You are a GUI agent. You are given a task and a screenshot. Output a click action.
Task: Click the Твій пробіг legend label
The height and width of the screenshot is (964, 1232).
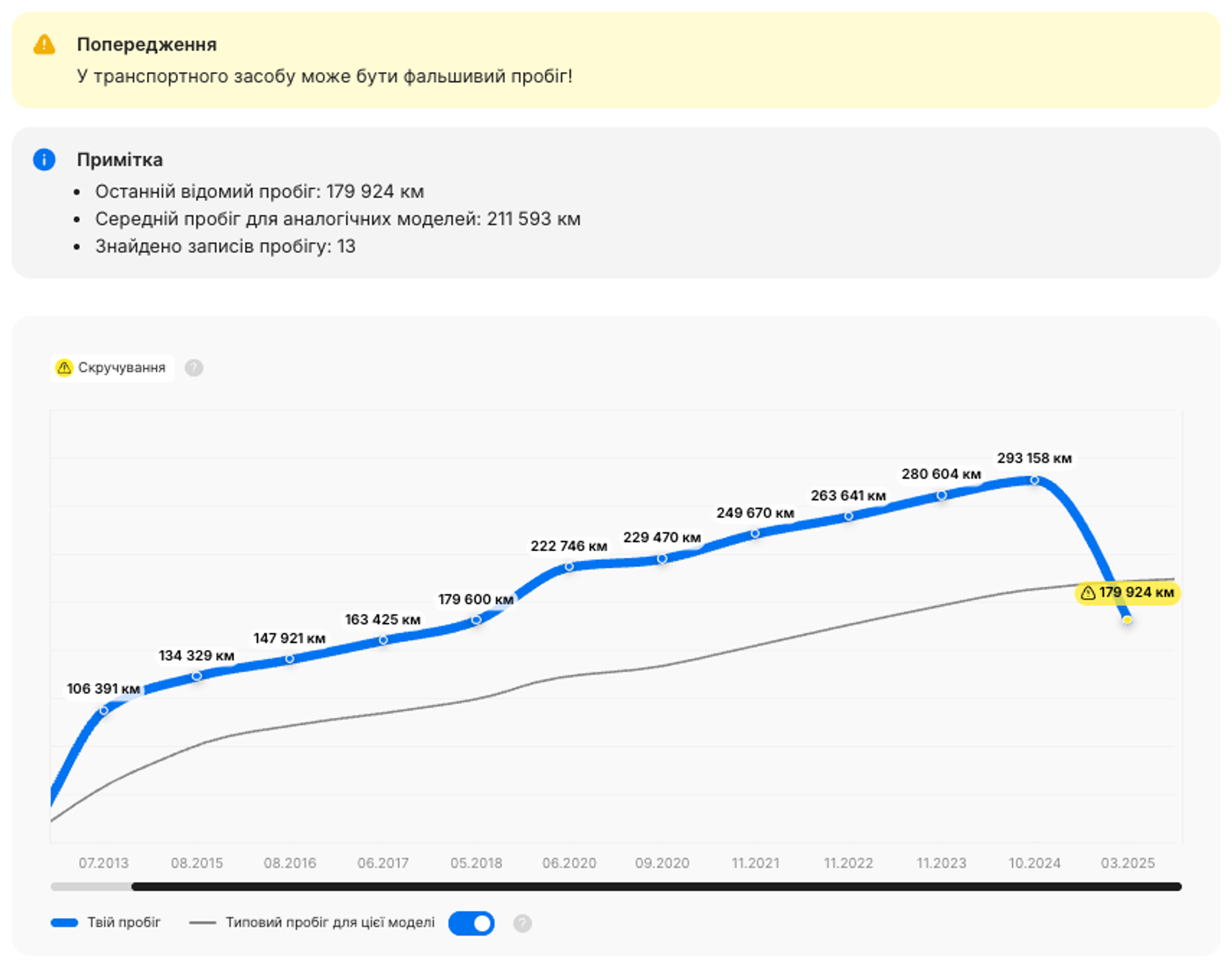pyautogui.click(x=124, y=922)
